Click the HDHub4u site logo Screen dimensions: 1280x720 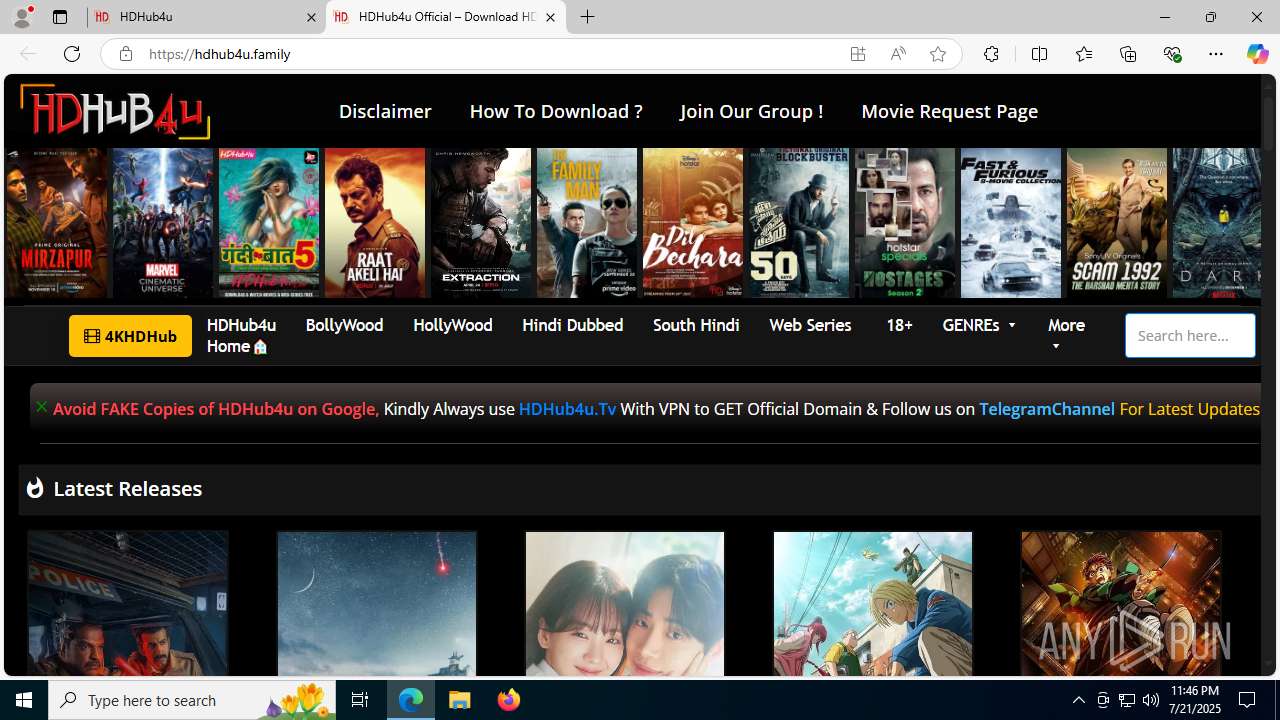click(x=114, y=111)
